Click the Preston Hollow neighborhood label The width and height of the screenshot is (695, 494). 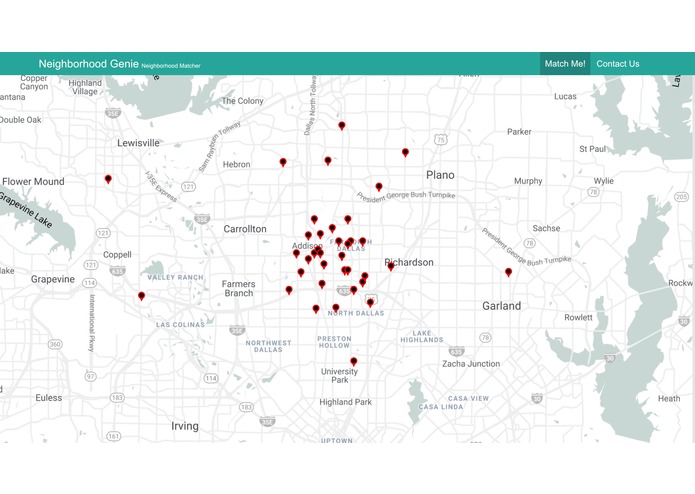pos(334,342)
